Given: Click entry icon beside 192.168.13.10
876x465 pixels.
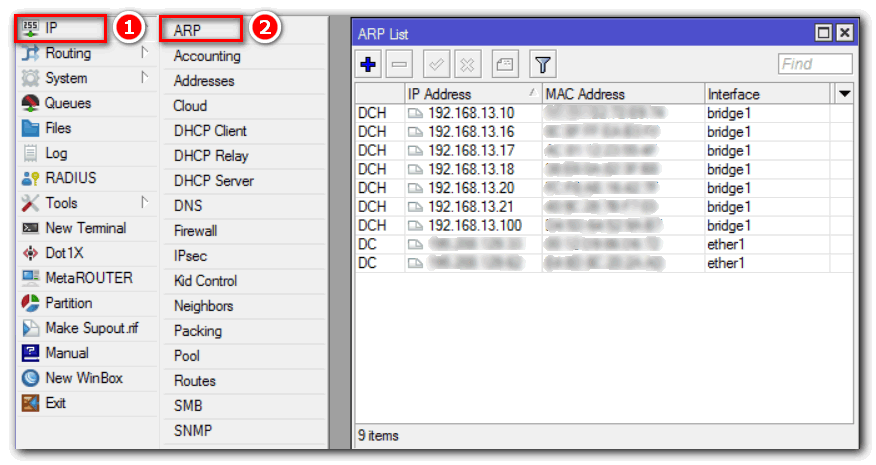Looking at the screenshot, I should click(x=415, y=113).
